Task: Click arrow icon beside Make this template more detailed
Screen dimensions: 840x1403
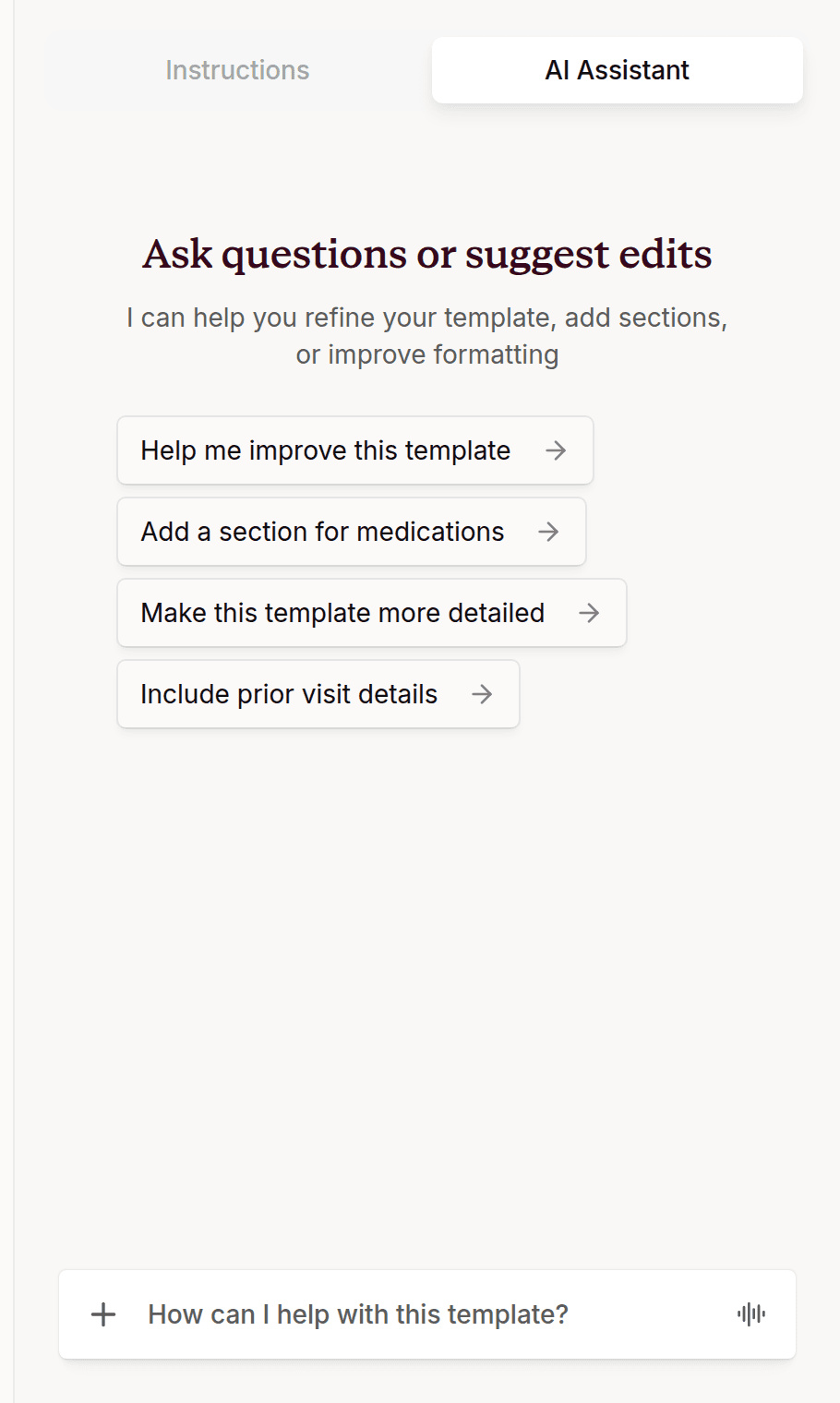Action: click(589, 613)
